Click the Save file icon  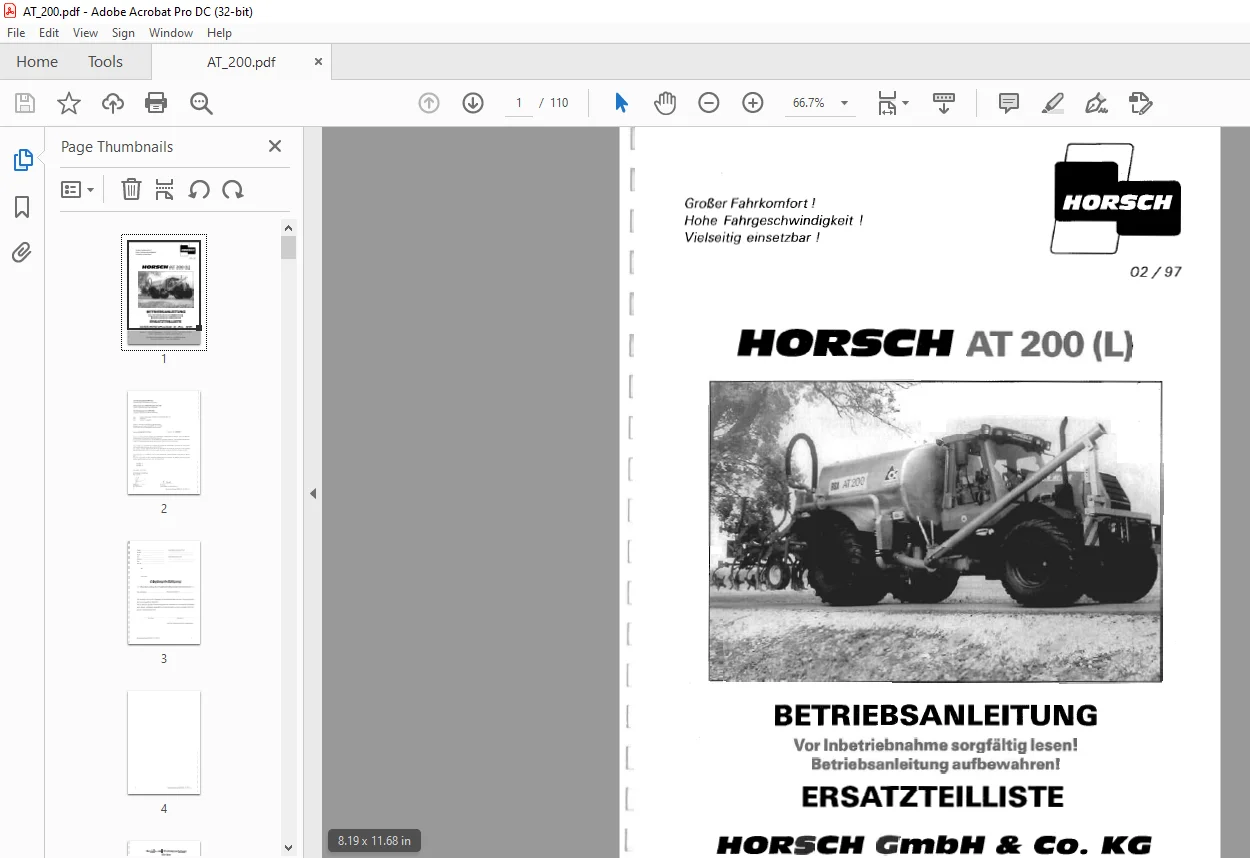[x=25, y=103]
